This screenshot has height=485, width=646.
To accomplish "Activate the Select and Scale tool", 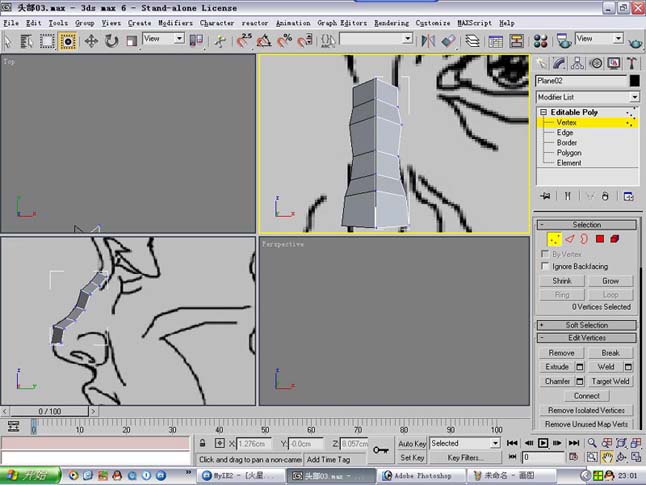I will (x=131, y=41).
